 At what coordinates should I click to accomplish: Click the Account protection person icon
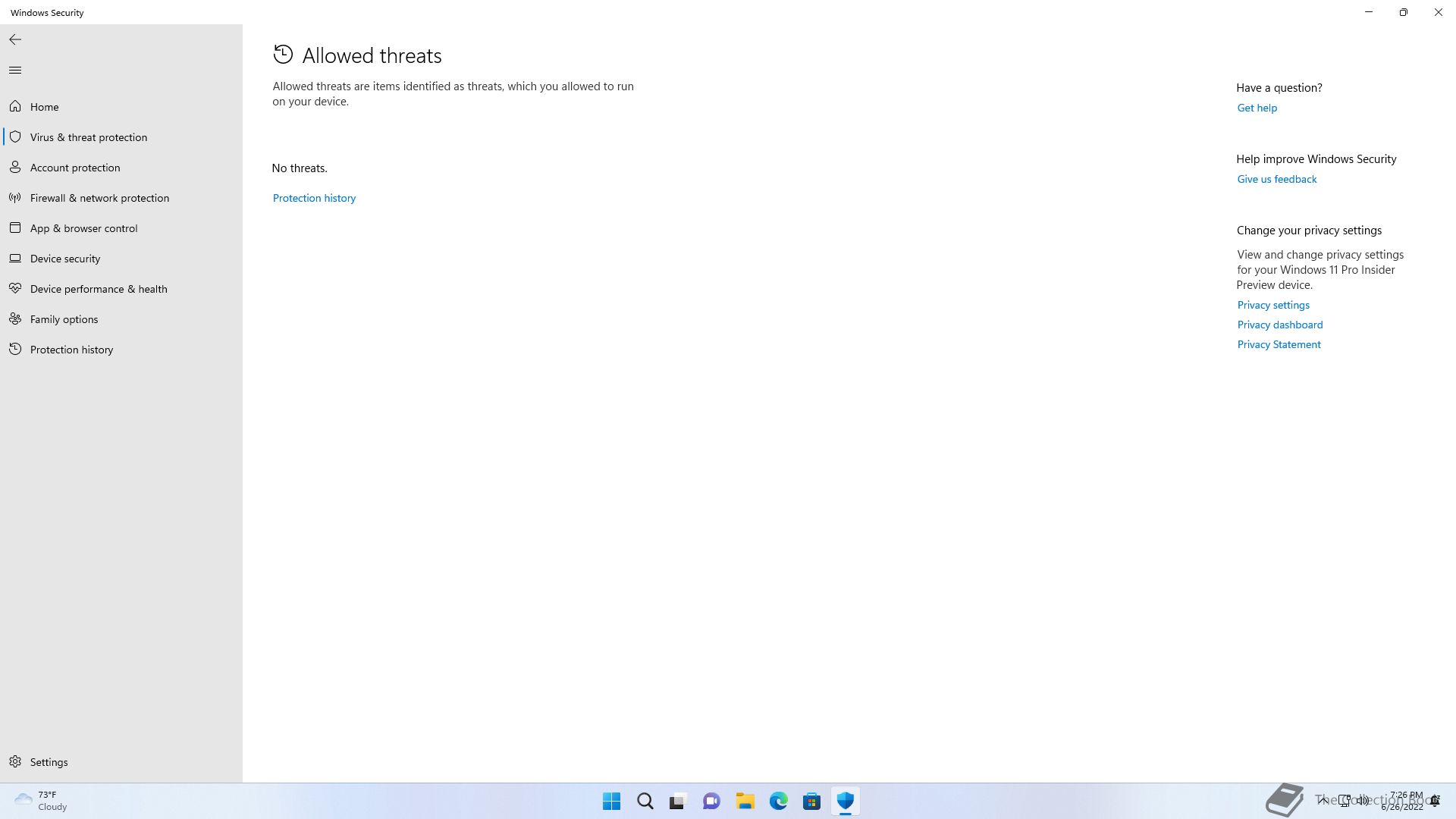coord(15,167)
